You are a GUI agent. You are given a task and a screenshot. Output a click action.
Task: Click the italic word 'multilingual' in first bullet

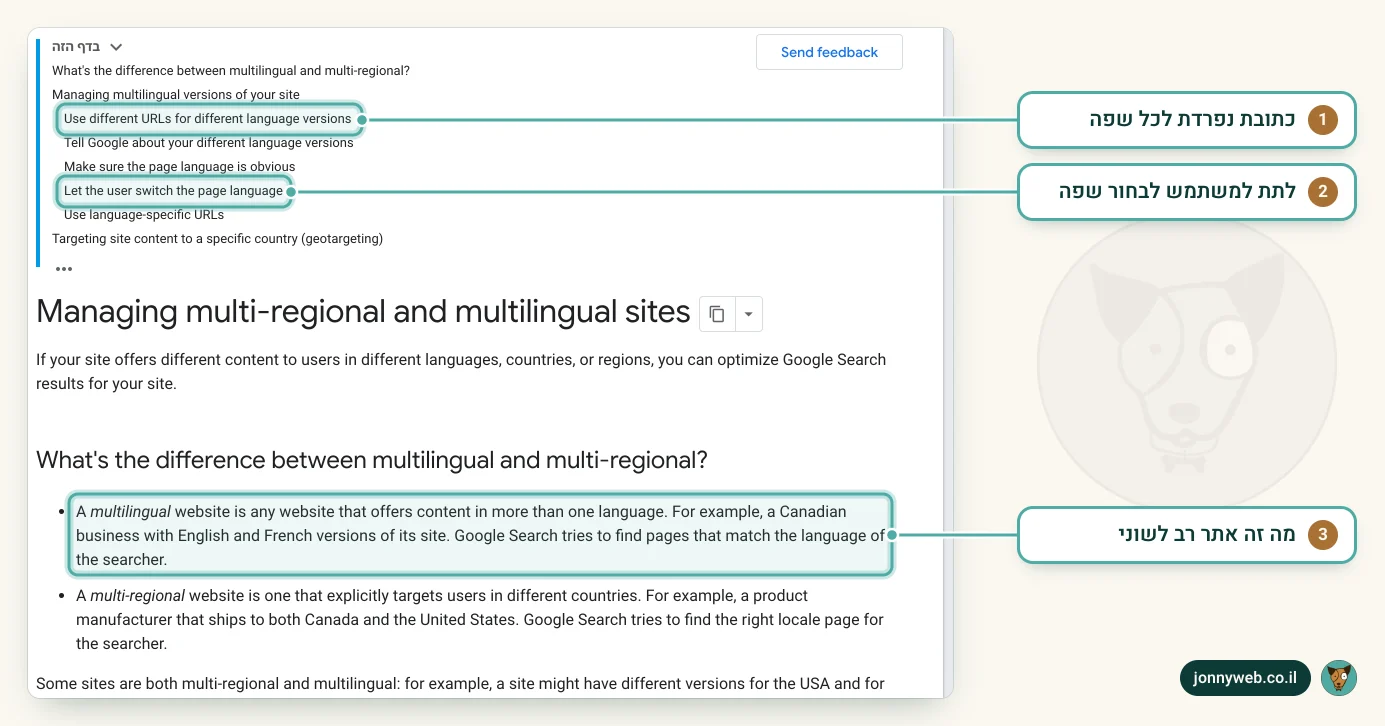[130, 512]
